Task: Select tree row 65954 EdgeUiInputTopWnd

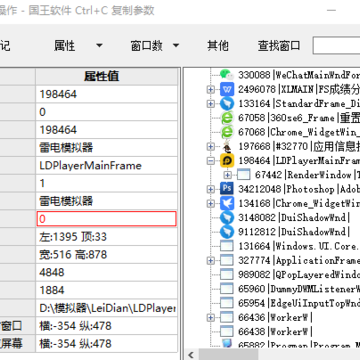Action: 299,303
